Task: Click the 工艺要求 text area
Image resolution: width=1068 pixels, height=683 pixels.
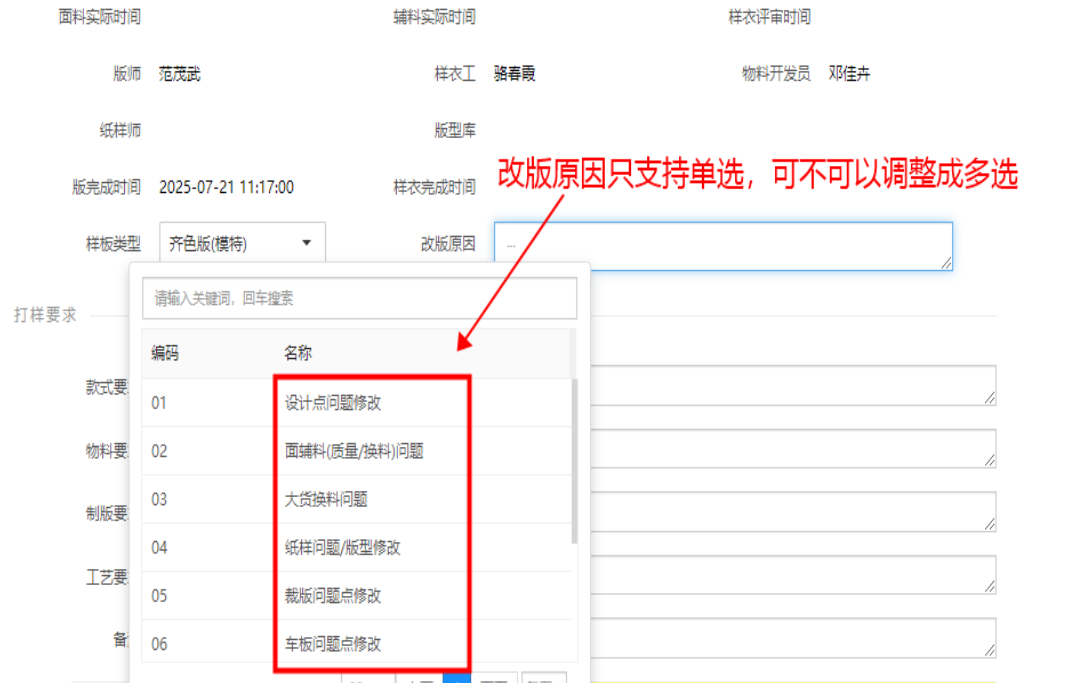Action: point(792,574)
